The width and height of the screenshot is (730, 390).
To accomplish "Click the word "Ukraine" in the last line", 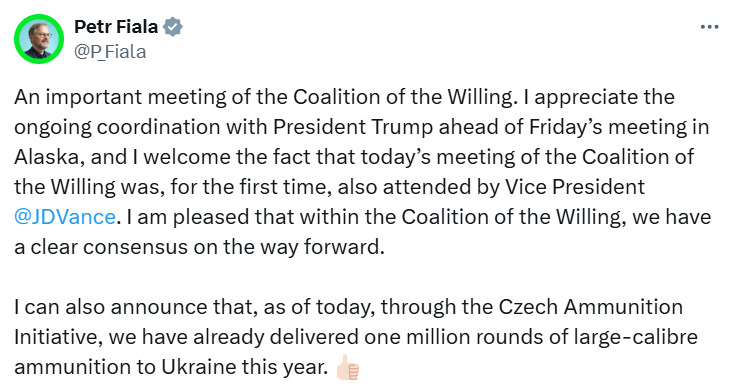I will pos(199,367).
